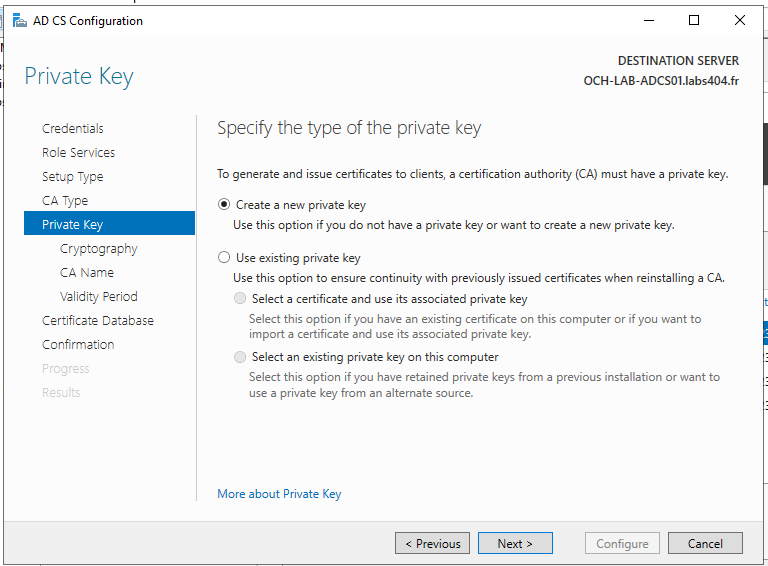Go to Certificate Database step
This screenshot has width=768, height=566.
pyautogui.click(x=98, y=320)
